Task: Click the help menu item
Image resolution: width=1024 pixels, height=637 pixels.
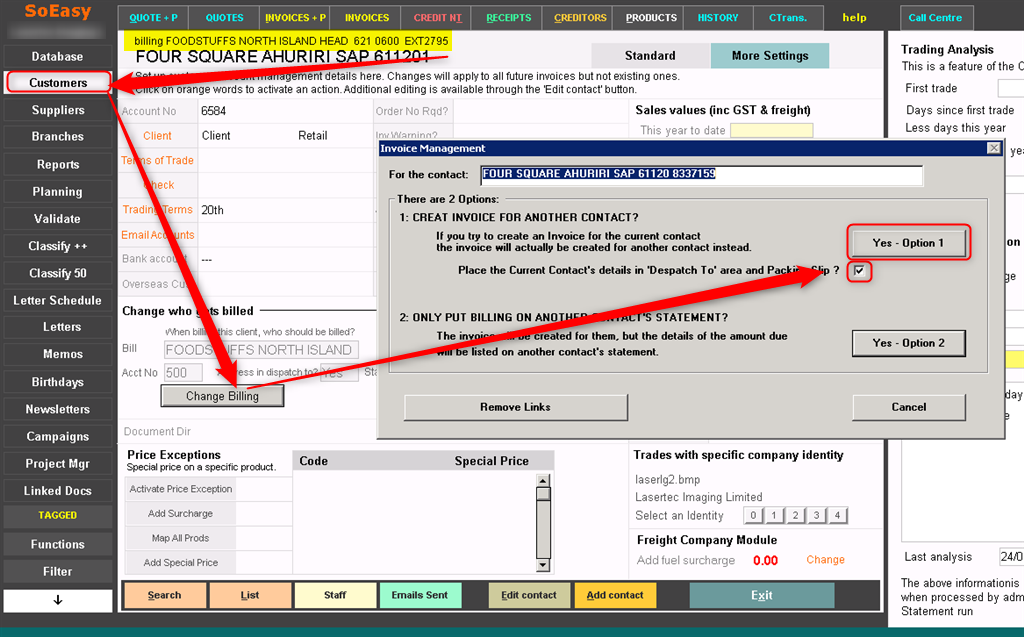Action: [854, 18]
